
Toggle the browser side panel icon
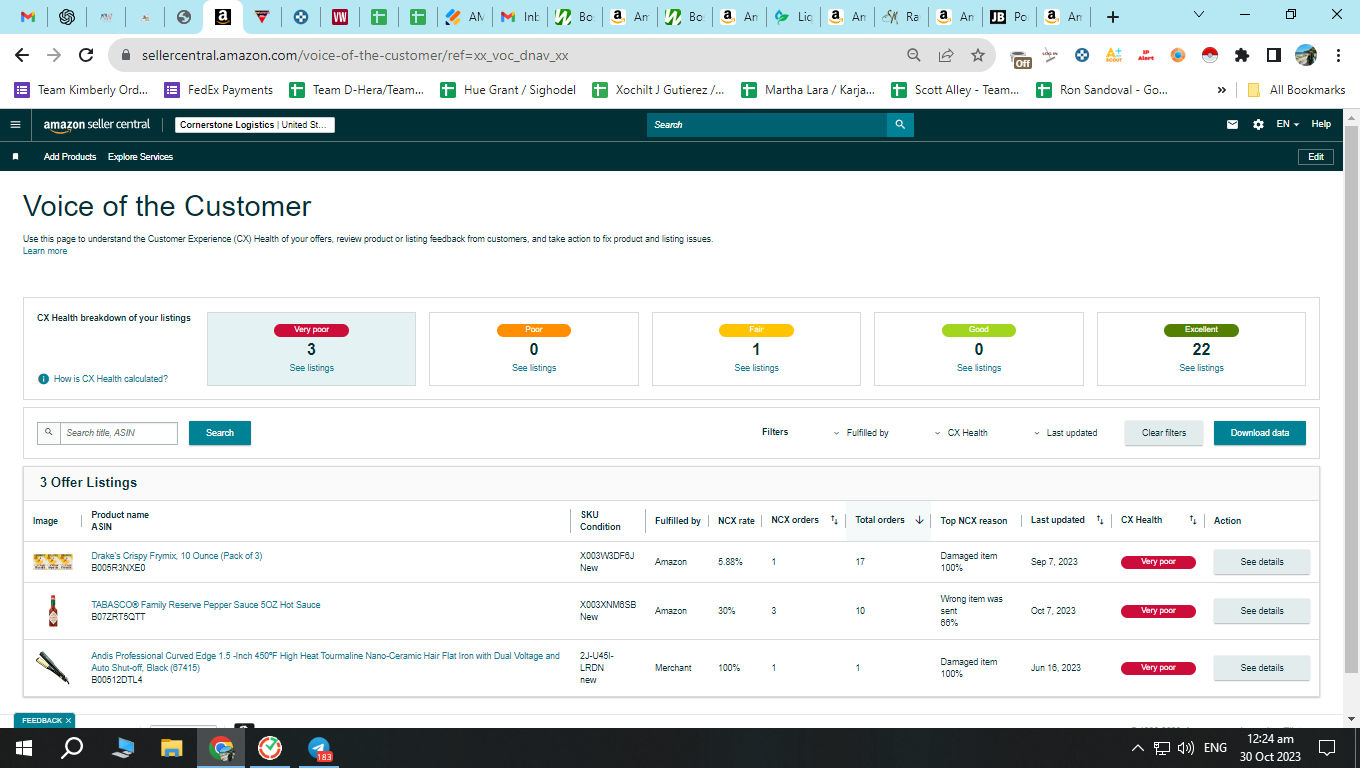pyautogui.click(x=1274, y=55)
